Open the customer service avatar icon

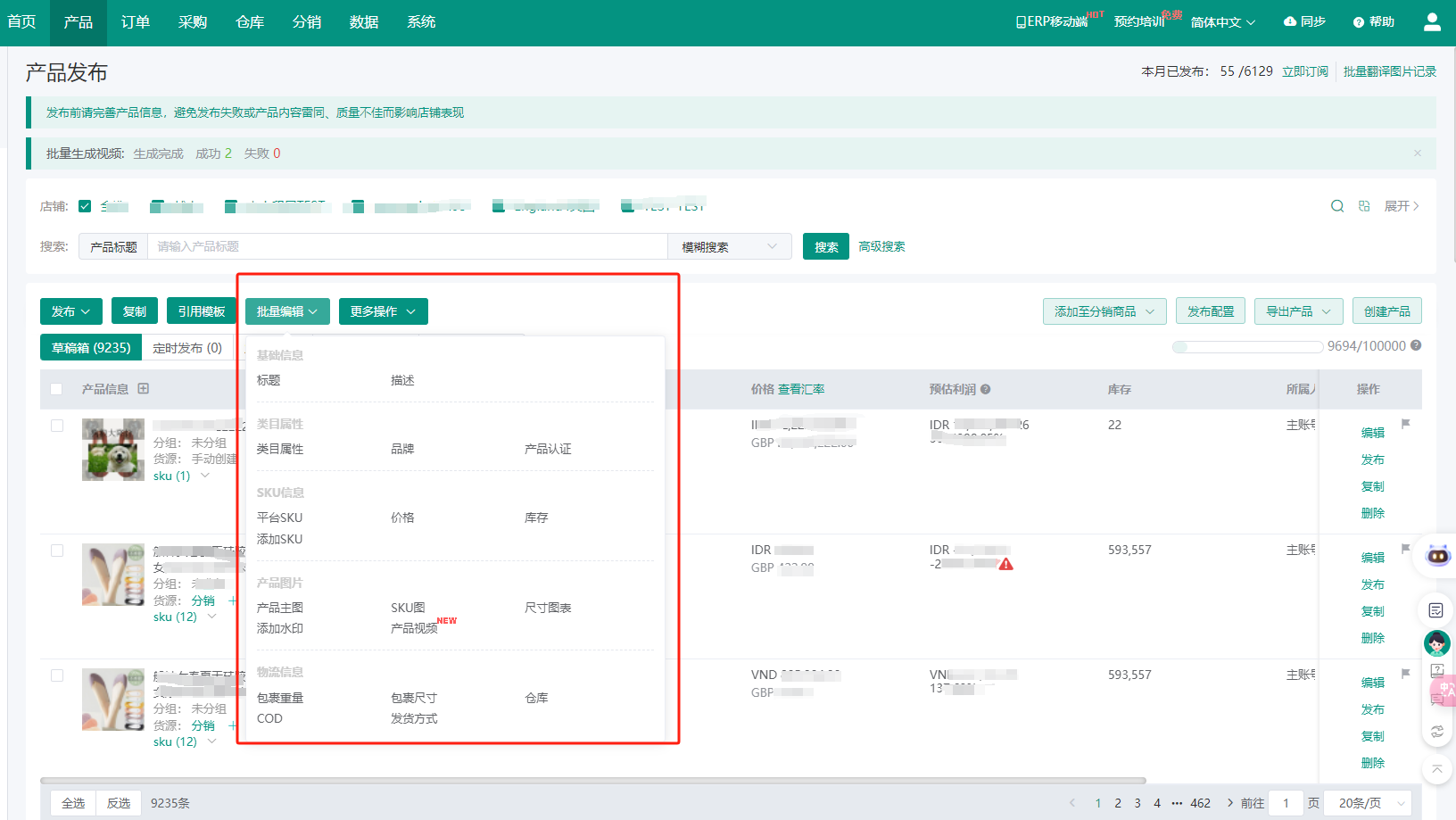pyautogui.click(x=1436, y=642)
